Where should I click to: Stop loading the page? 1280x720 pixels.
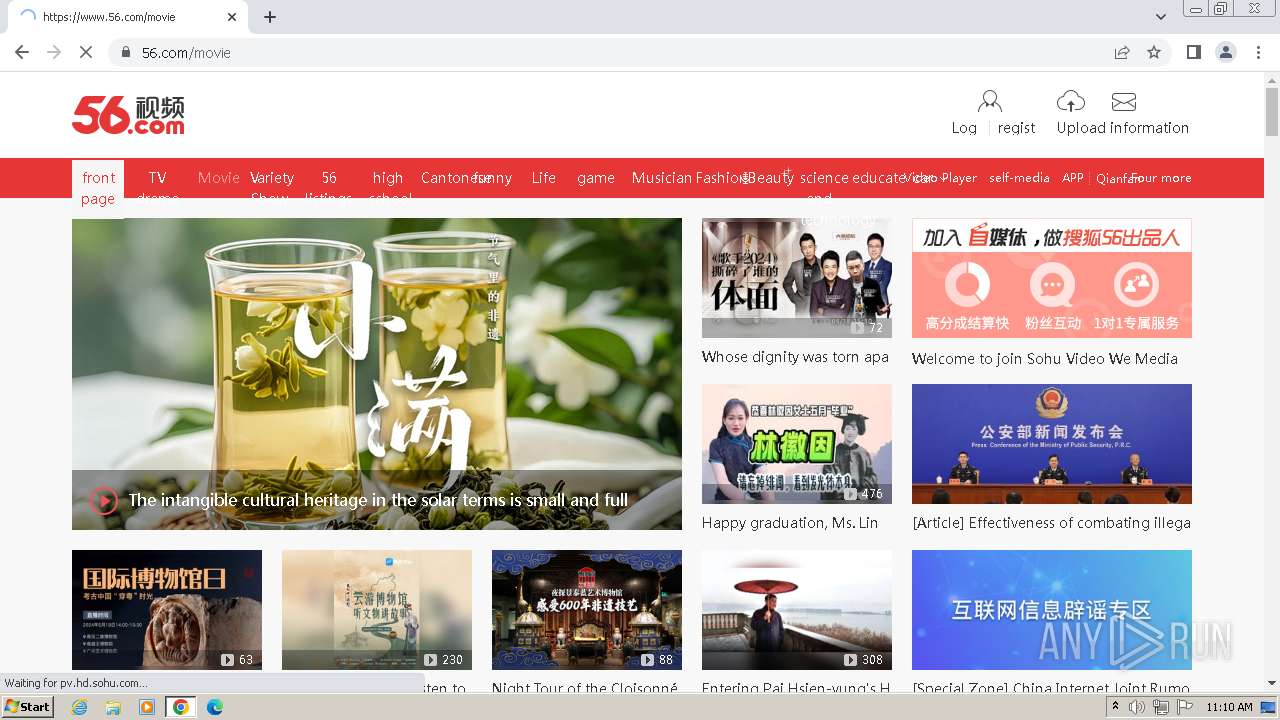[x=86, y=52]
